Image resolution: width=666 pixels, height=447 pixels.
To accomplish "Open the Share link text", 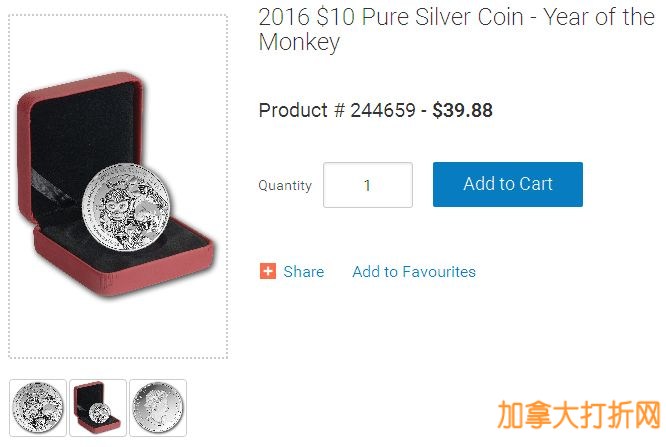I will tap(303, 272).
